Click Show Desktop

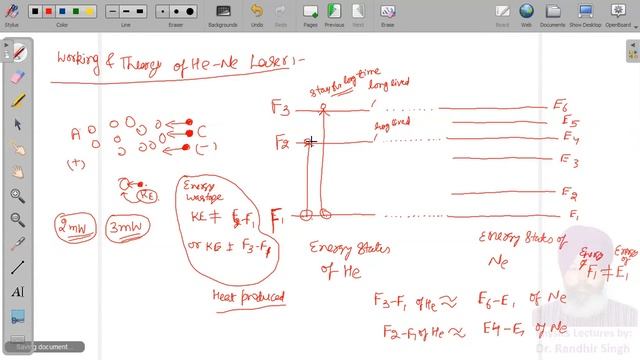coord(585,15)
